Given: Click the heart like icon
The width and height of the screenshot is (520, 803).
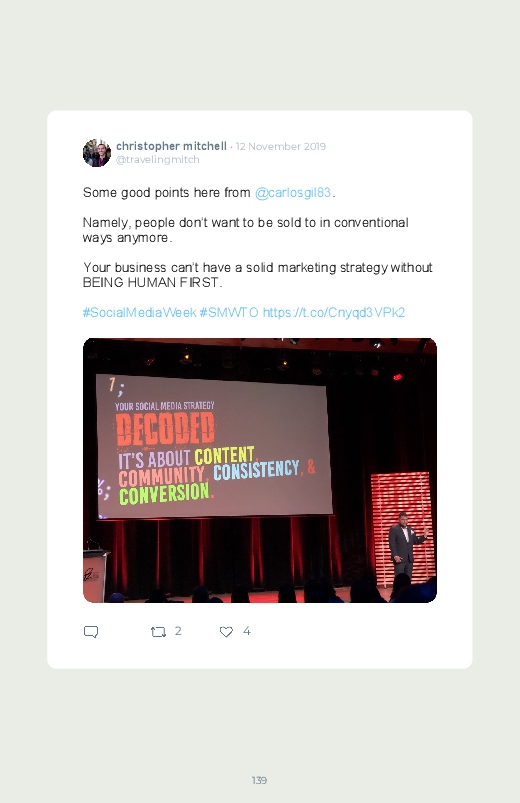Looking at the screenshot, I should [226, 631].
